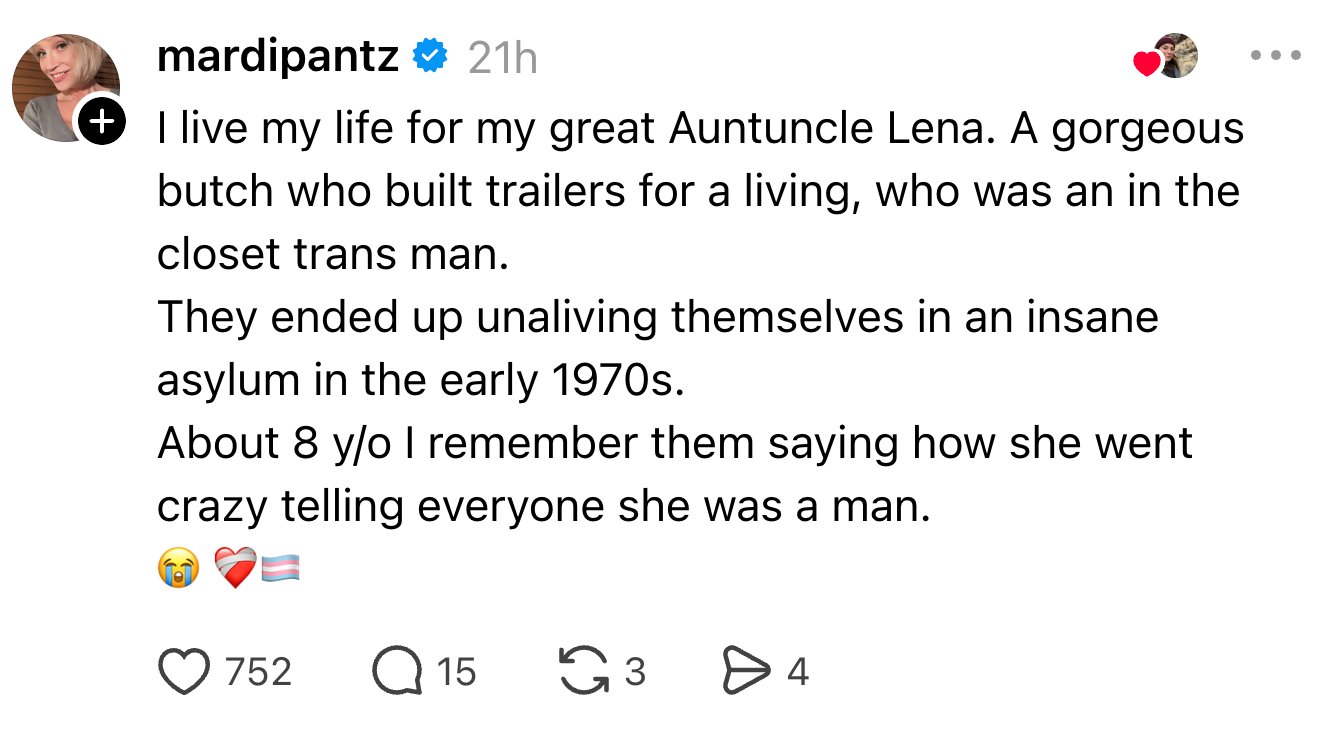Open replies via the comment bubble icon

(x=397, y=672)
